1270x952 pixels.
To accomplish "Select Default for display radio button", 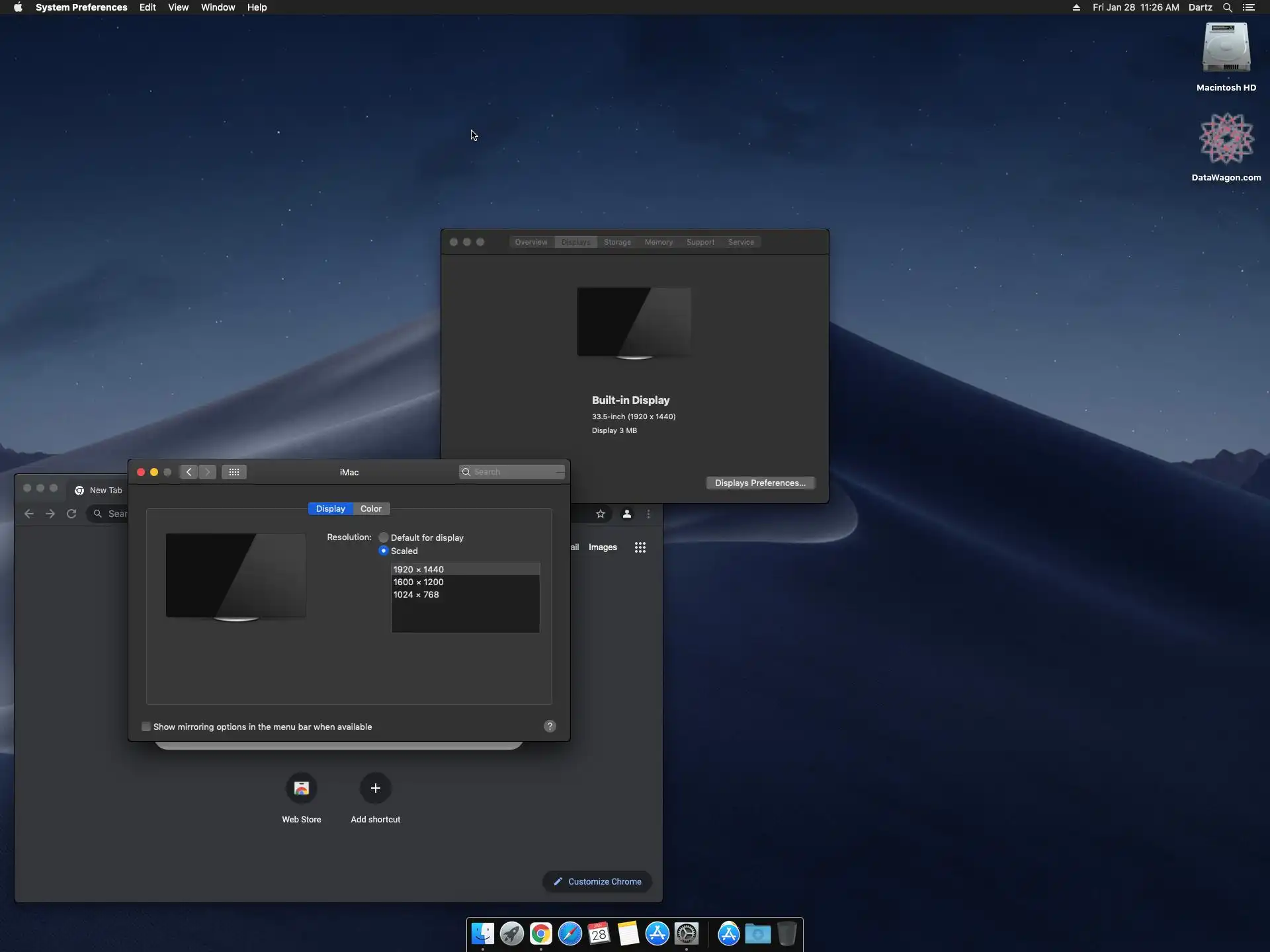I will (x=384, y=537).
